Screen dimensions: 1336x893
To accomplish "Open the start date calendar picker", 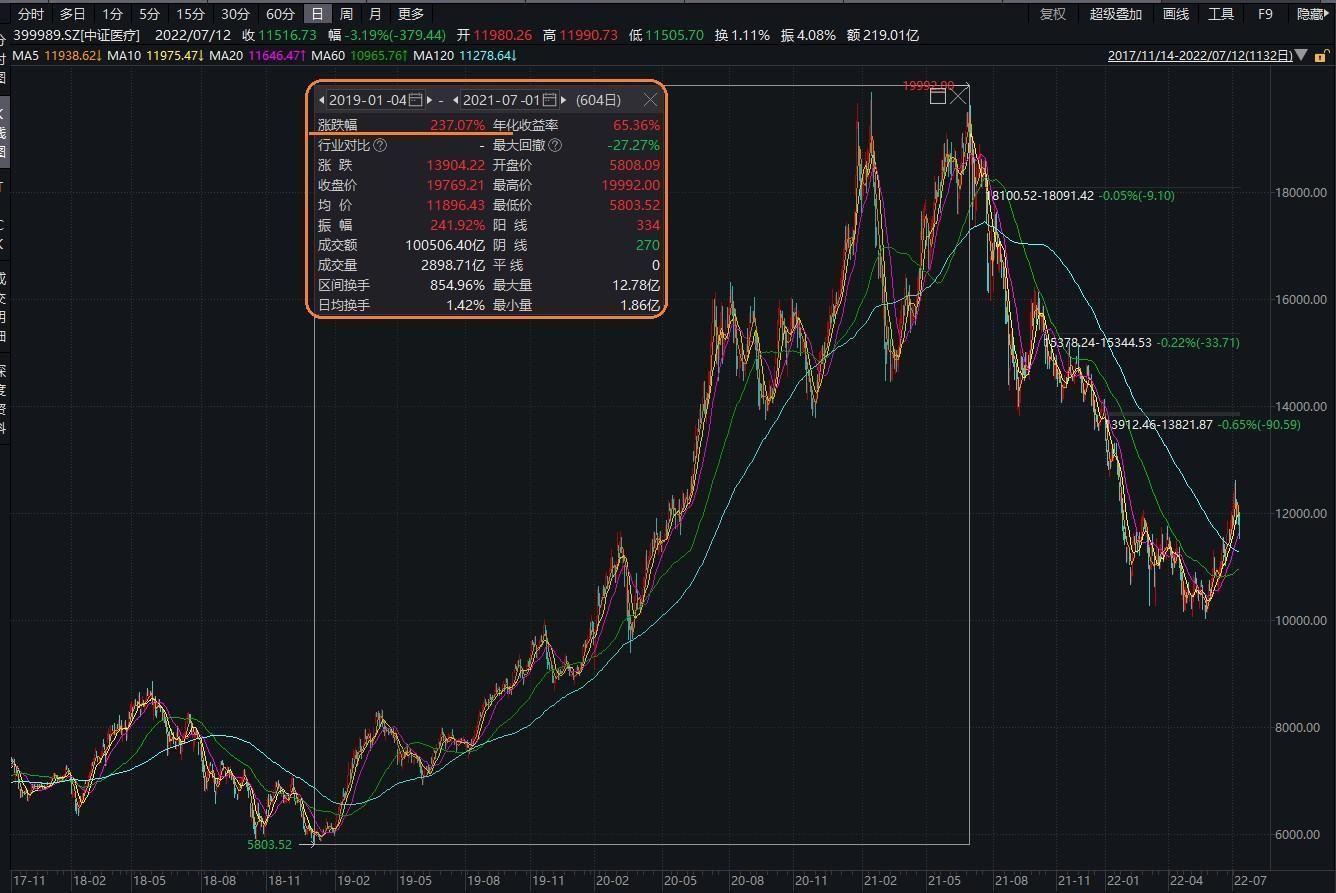I will click(416, 100).
